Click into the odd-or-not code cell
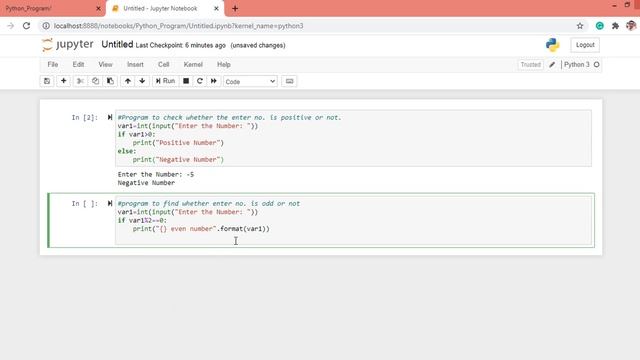The width and height of the screenshot is (640, 360). tap(353, 220)
